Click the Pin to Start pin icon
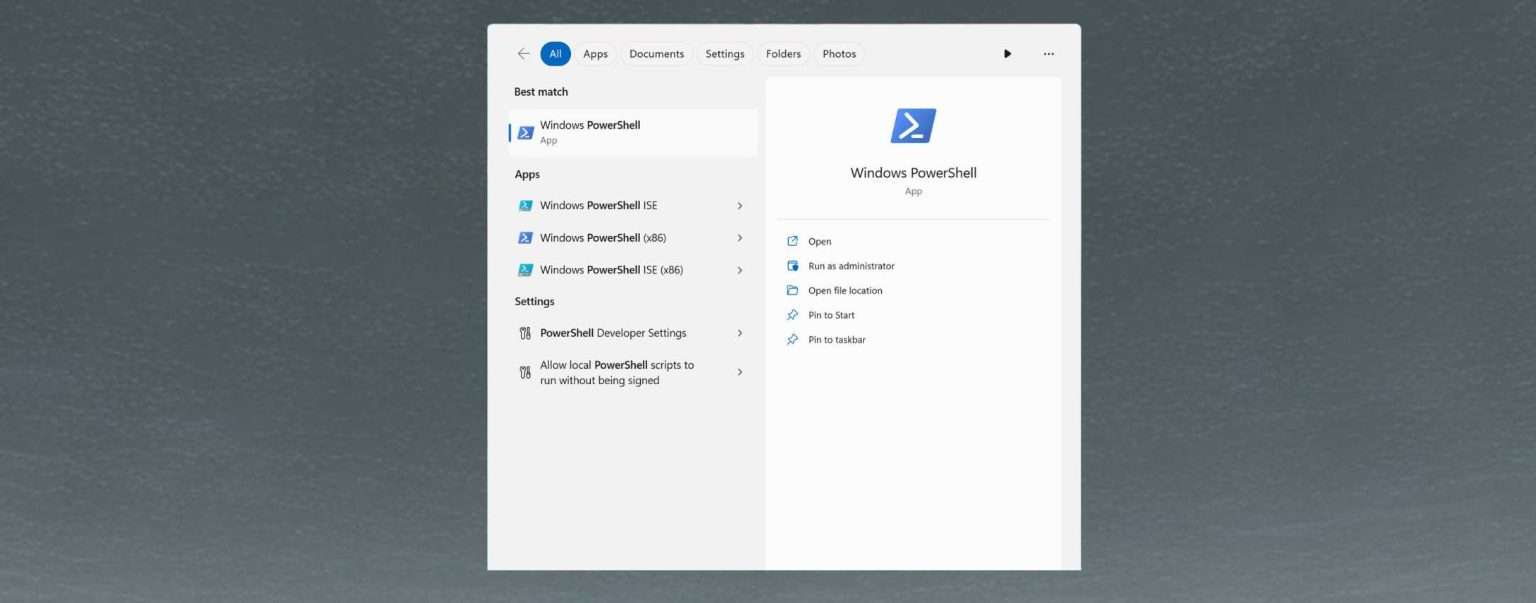 [x=793, y=315]
